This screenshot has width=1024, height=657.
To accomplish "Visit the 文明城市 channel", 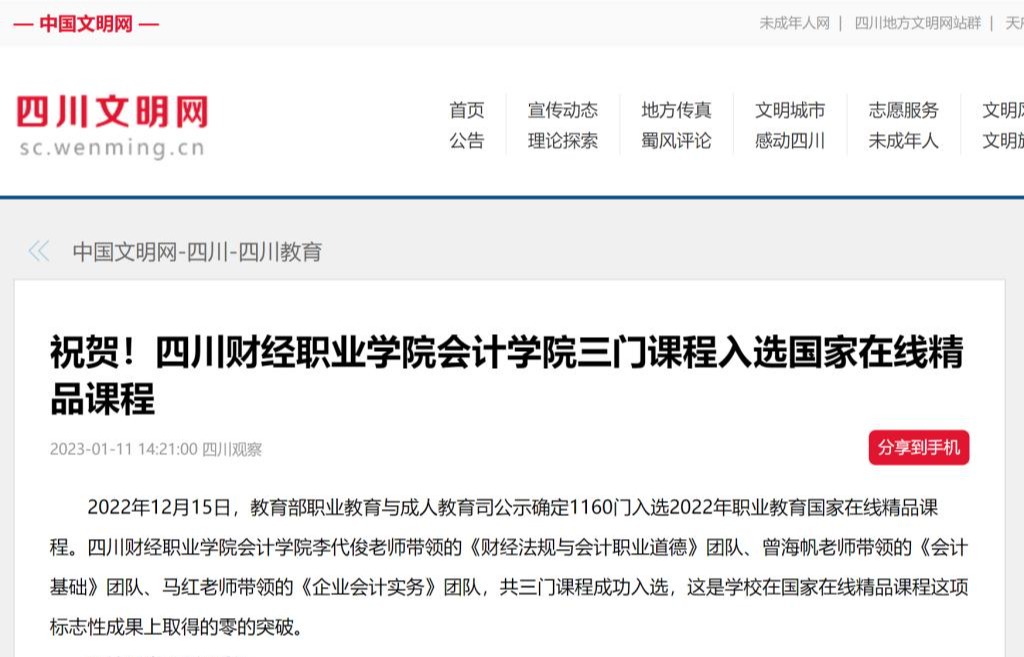I will tap(791, 110).
